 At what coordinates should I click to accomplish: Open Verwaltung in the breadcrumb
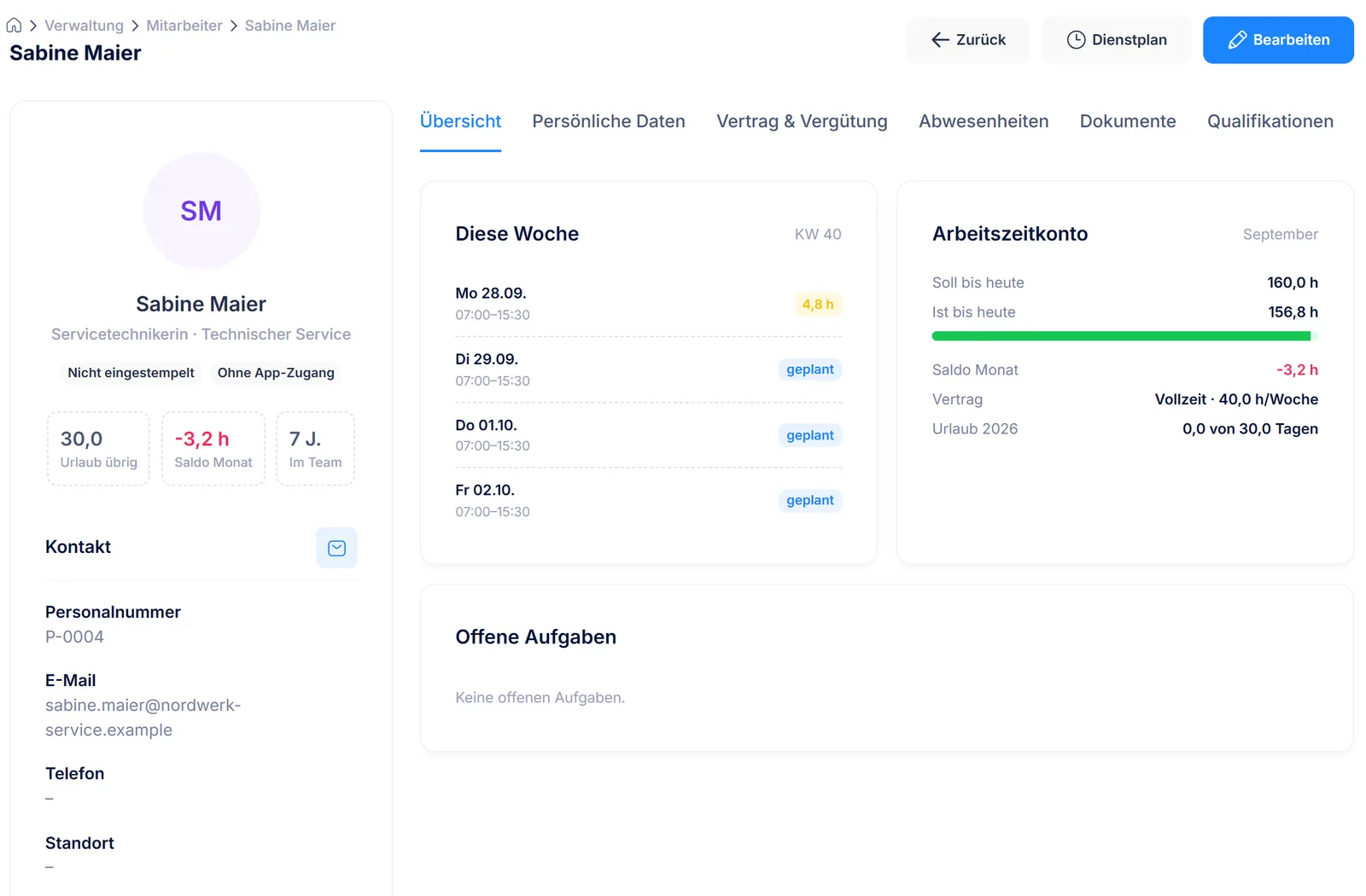(x=84, y=26)
